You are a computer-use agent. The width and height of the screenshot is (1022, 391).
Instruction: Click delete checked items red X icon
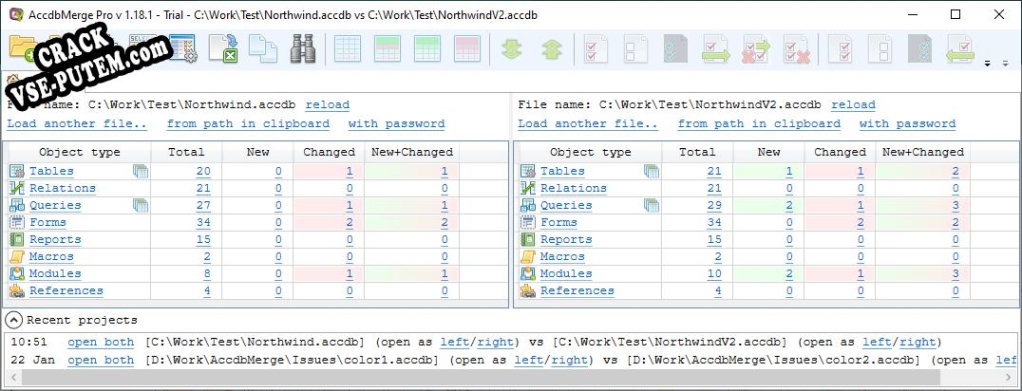(x=796, y=49)
